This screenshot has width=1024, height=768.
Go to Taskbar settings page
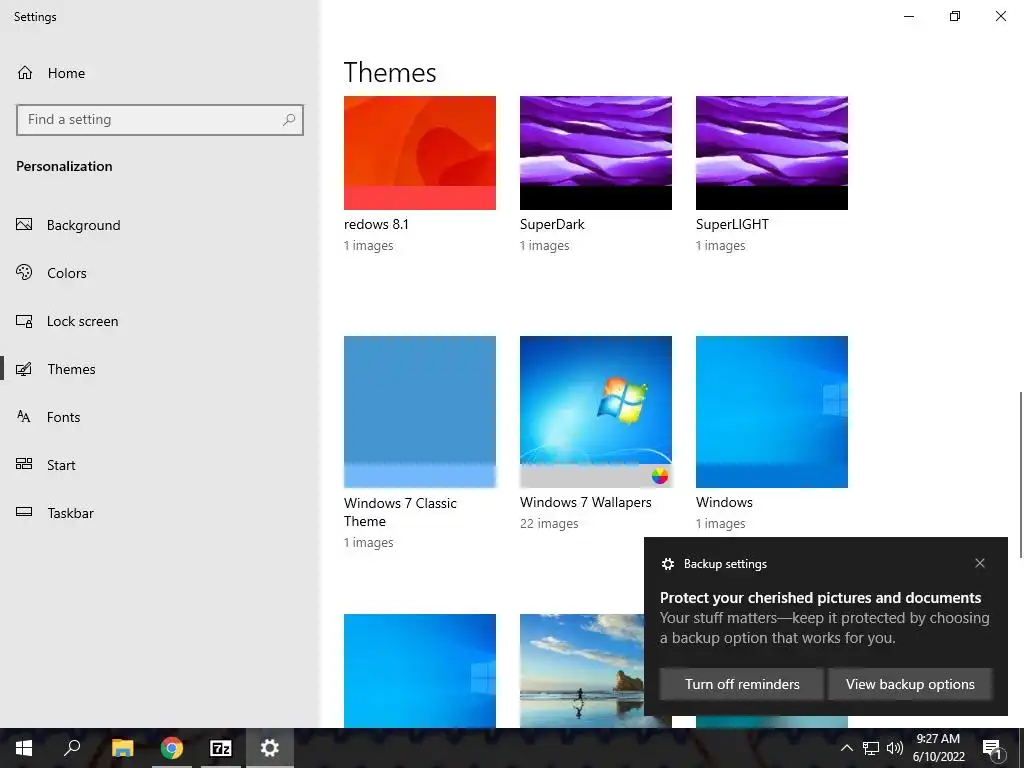tap(71, 513)
